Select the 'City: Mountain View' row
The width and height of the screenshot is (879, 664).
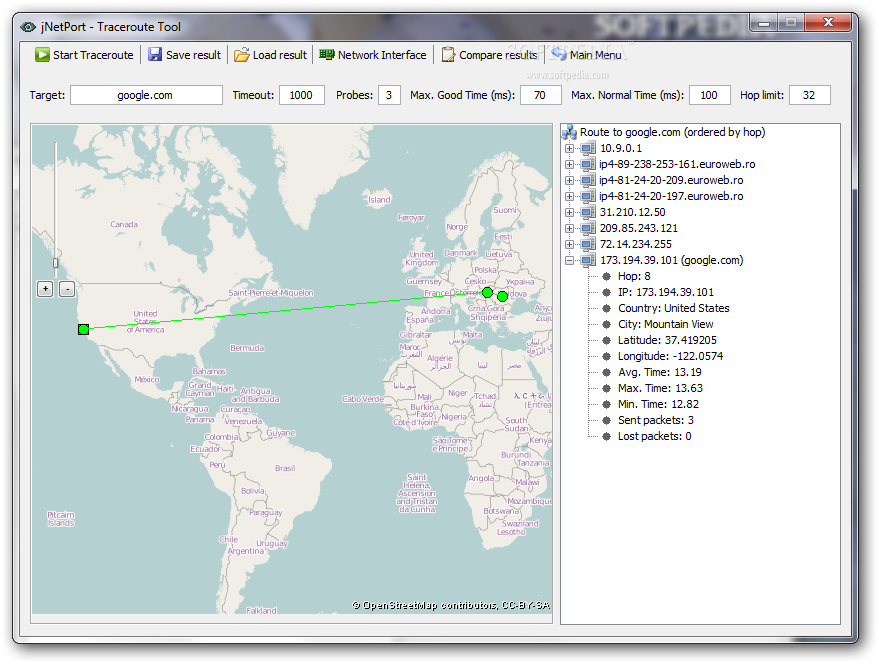point(665,324)
